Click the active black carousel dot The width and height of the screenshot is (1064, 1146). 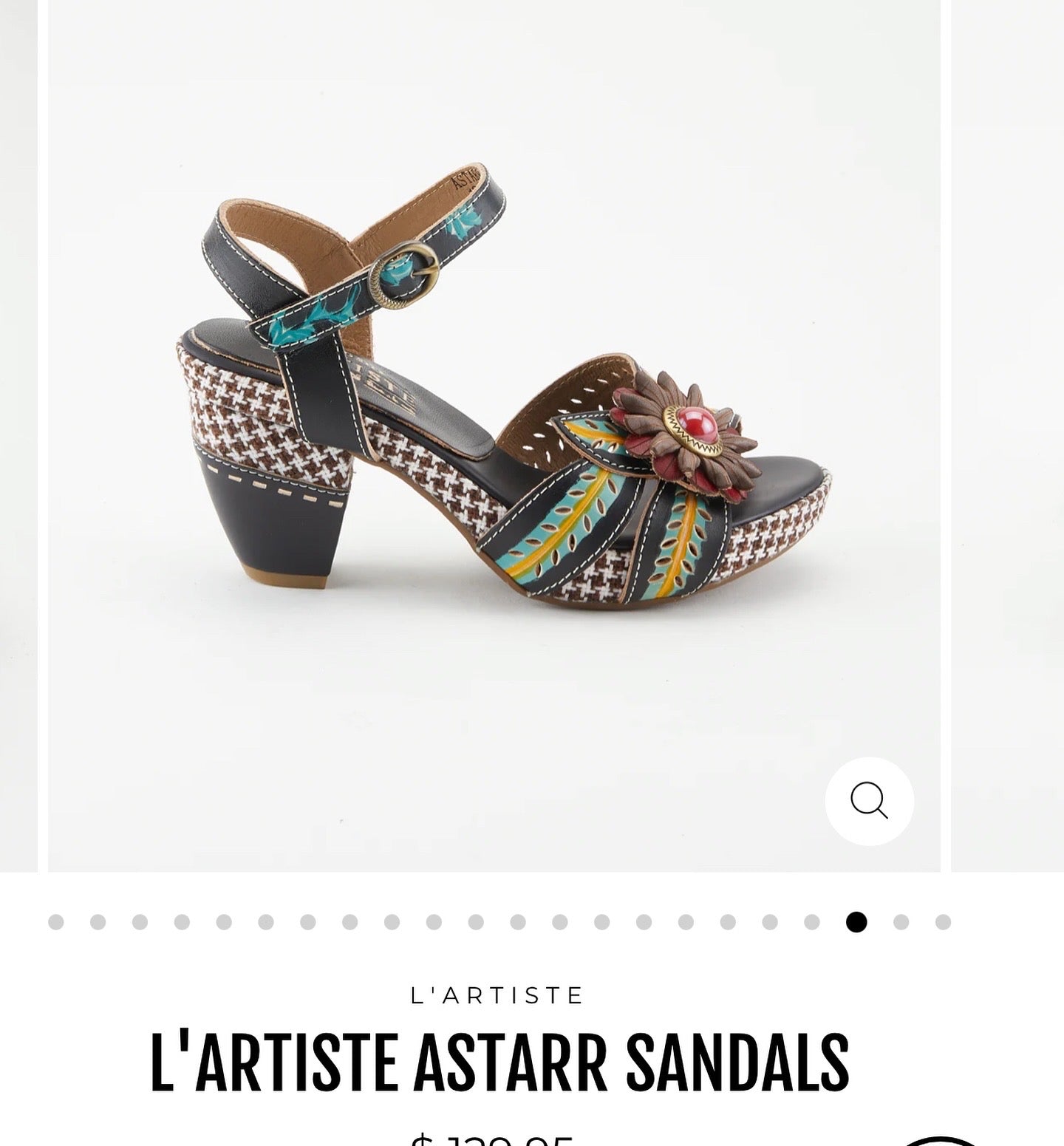pos(856,922)
